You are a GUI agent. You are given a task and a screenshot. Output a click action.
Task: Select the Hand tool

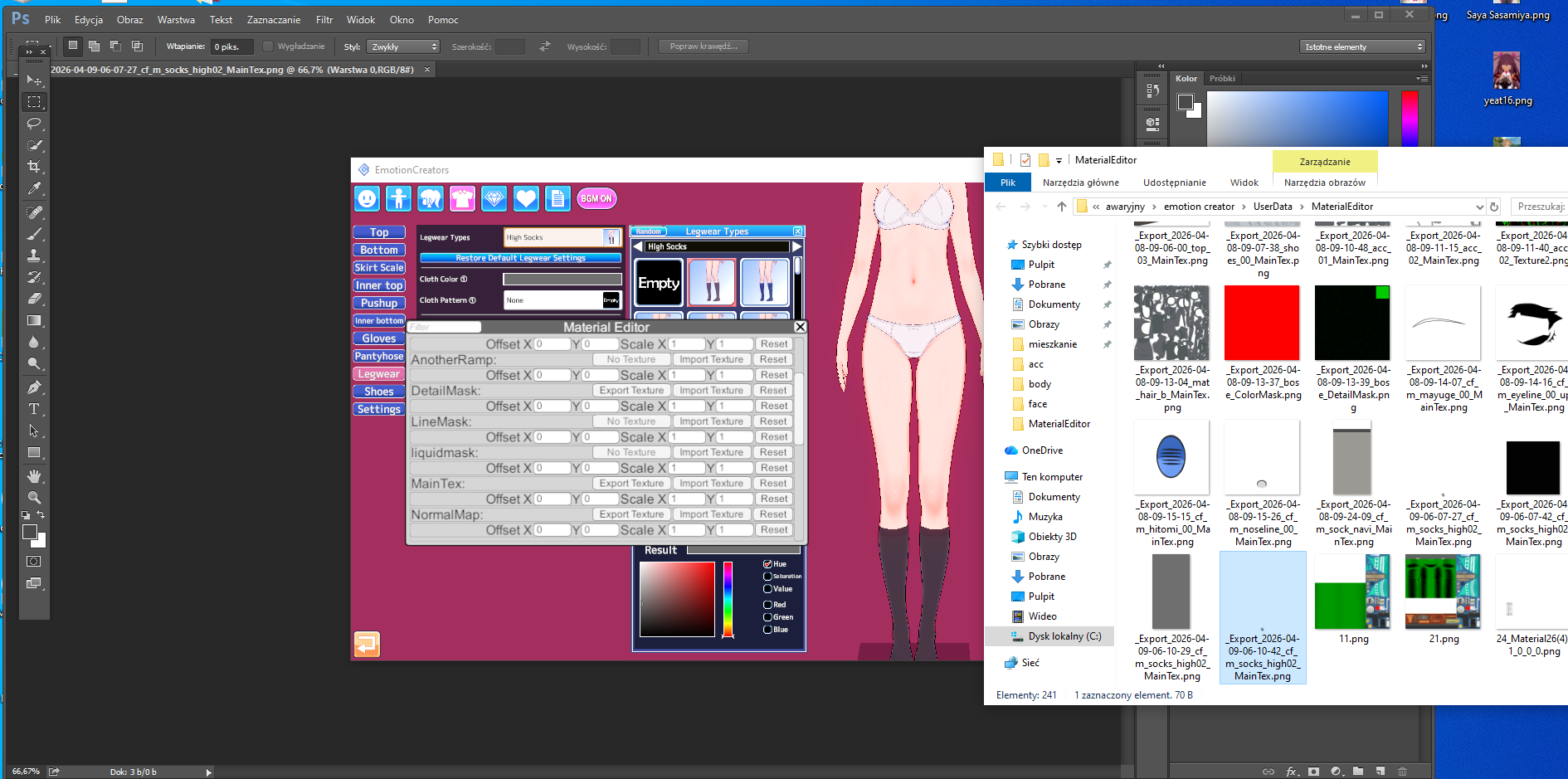pyautogui.click(x=34, y=476)
